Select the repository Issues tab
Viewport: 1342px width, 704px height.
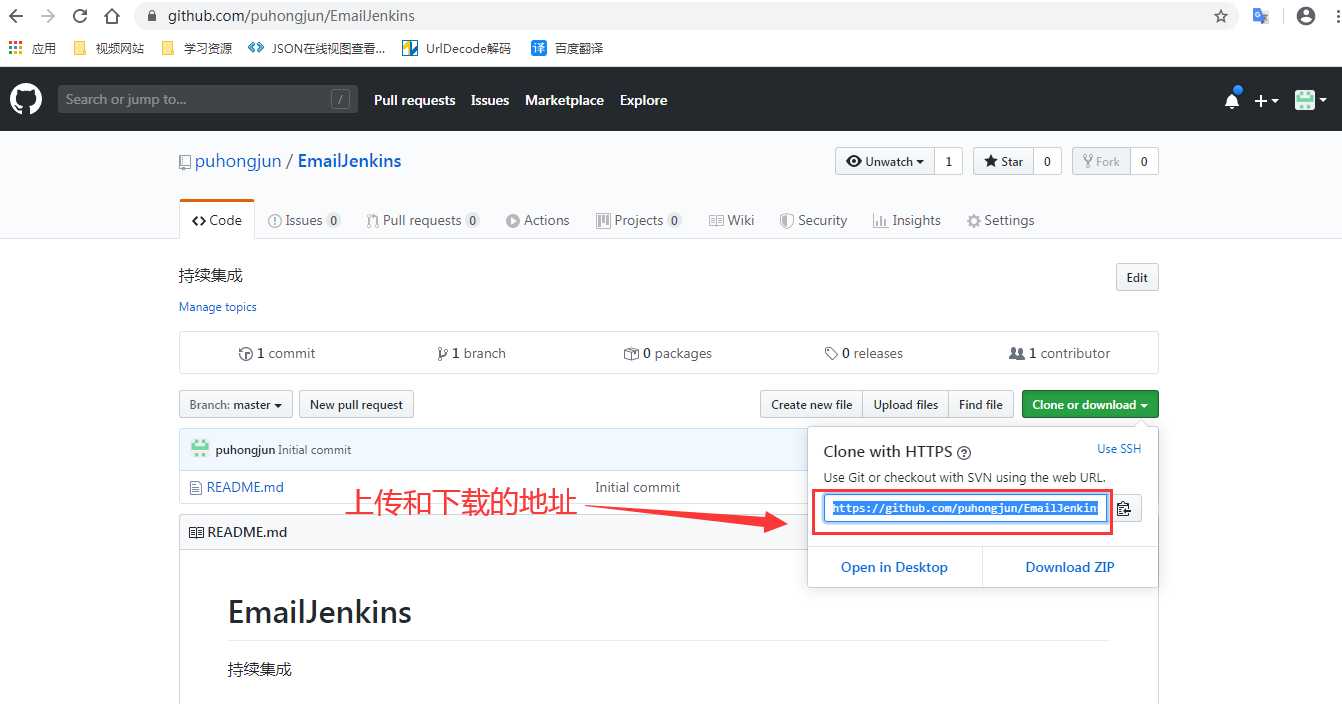click(x=304, y=220)
